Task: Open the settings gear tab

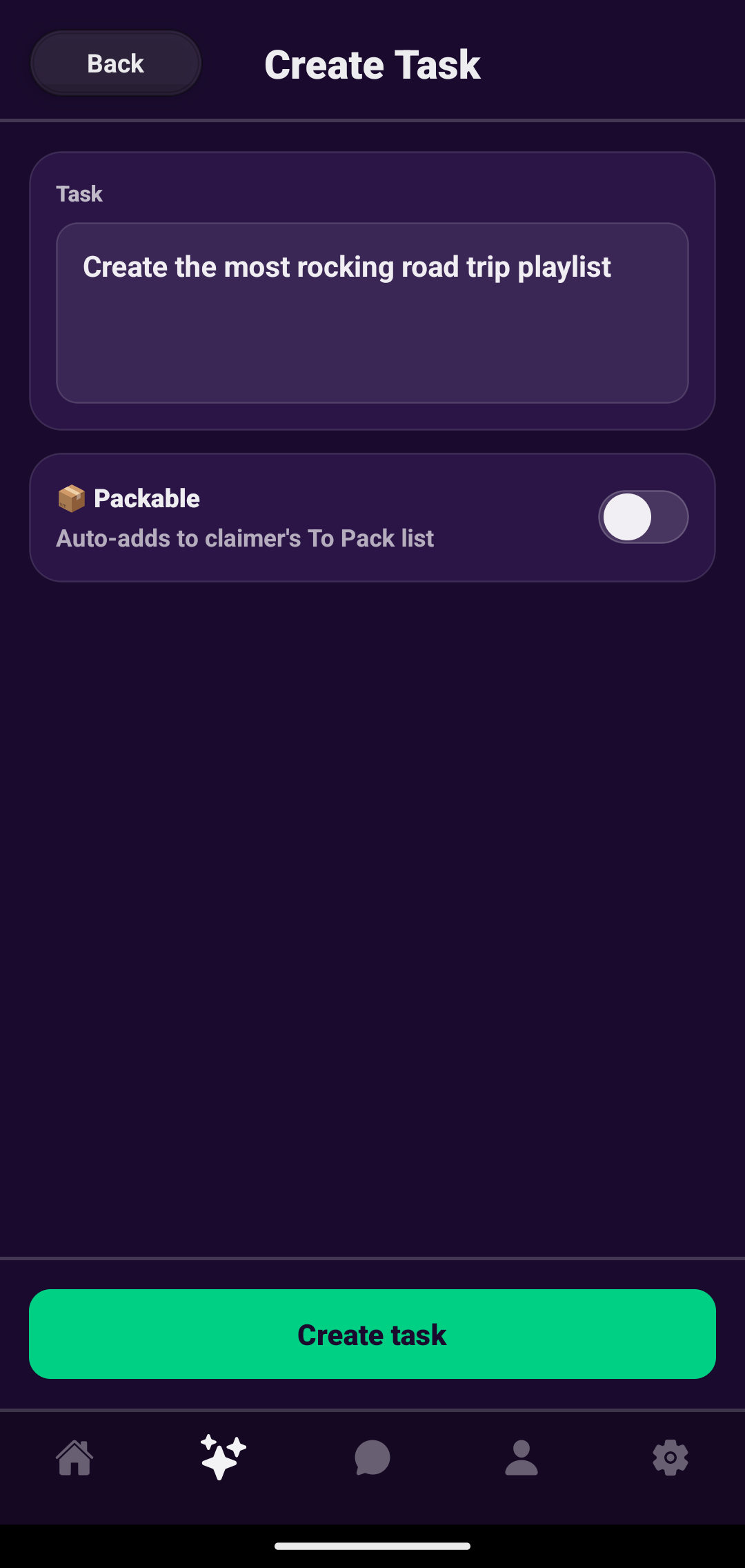Action: 670,1458
